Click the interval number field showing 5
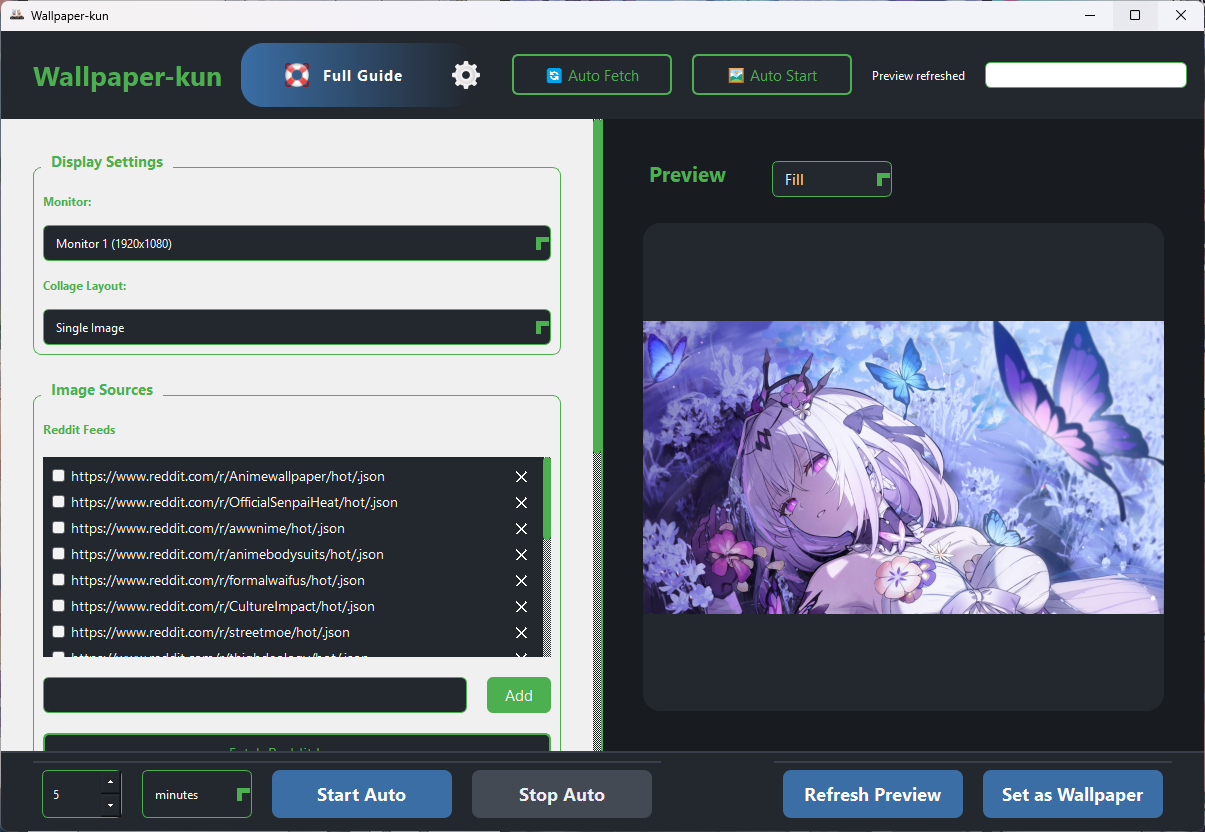The width and height of the screenshot is (1205, 832). point(72,794)
